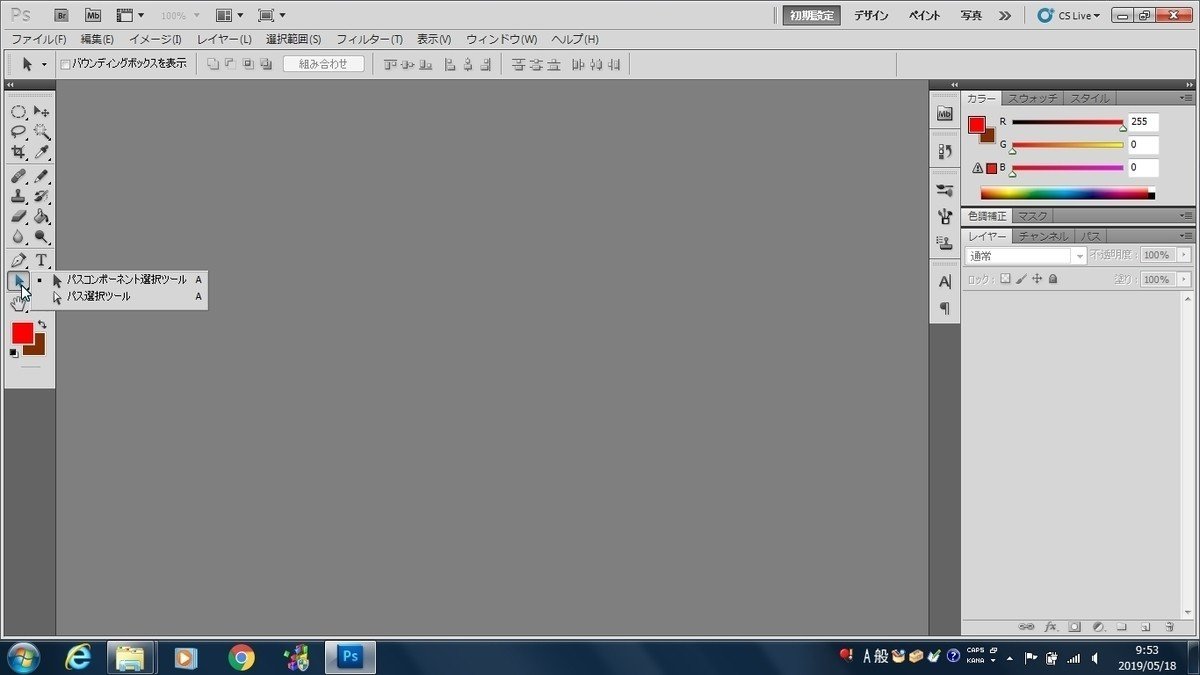Switch to the チャンネル tab
This screenshot has width=1200, height=675.
tap(1044, 236)
